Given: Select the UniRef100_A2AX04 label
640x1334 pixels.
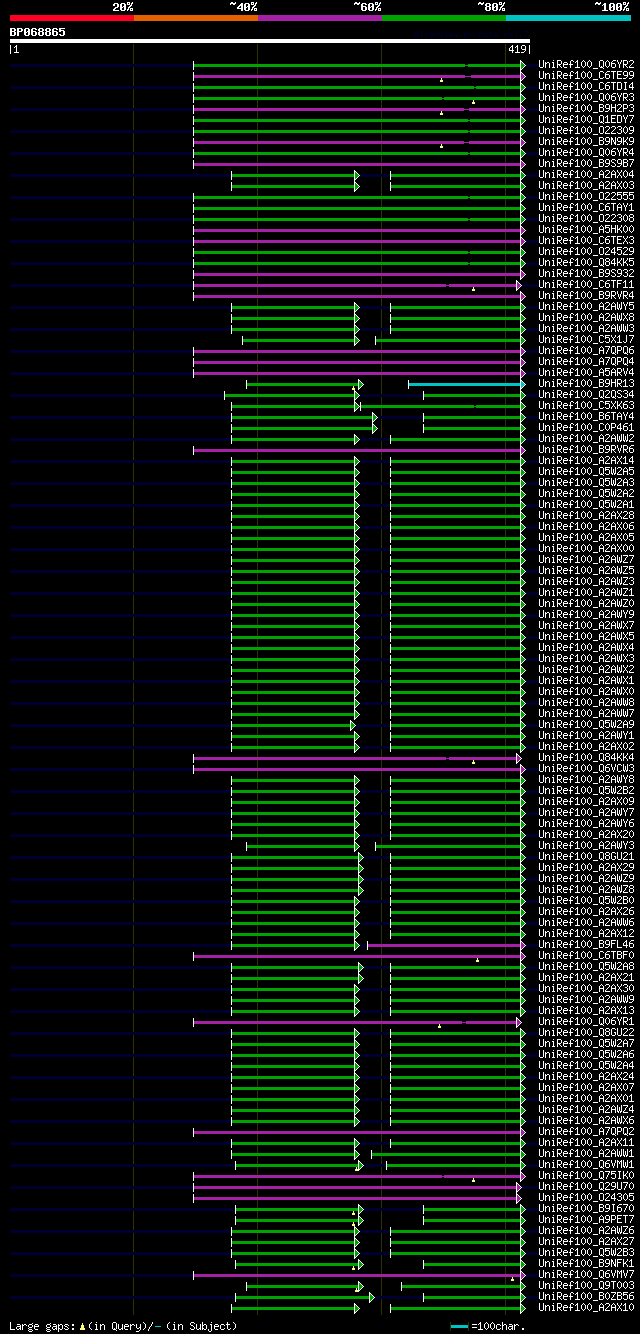Looking at the screenshot, I should (x=586, y=175).
